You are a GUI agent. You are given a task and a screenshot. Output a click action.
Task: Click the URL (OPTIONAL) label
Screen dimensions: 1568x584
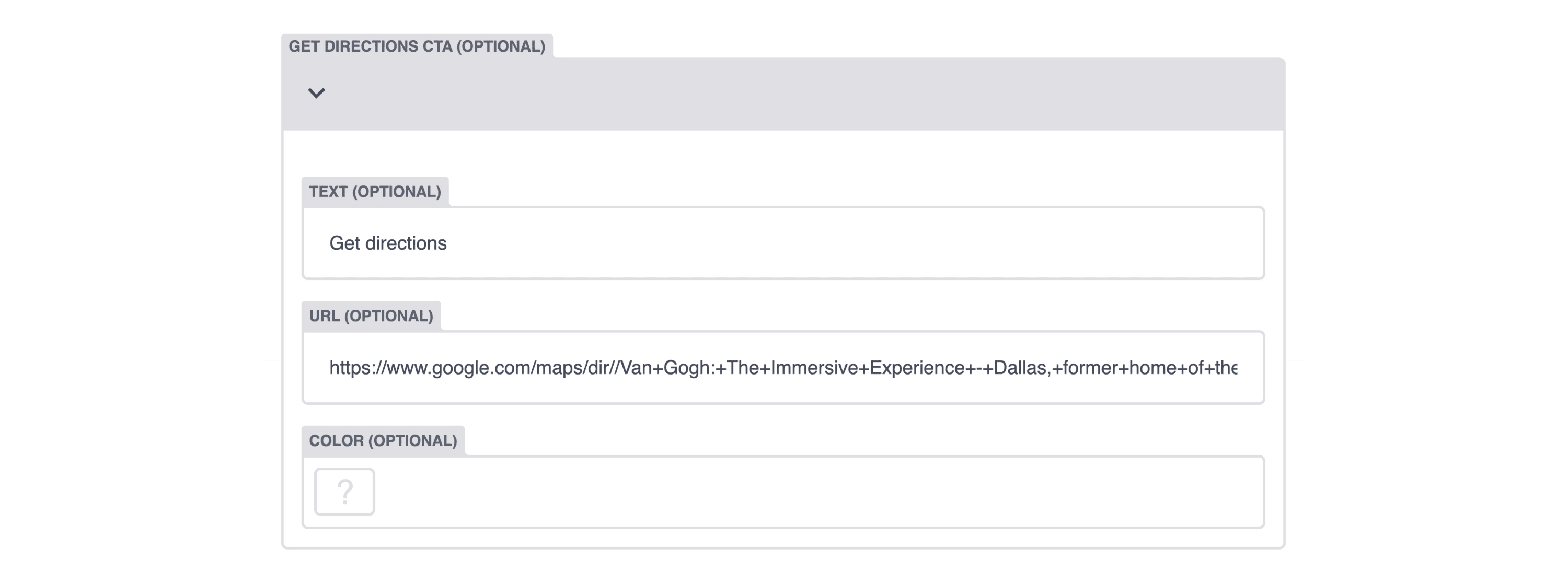(371, 316)
